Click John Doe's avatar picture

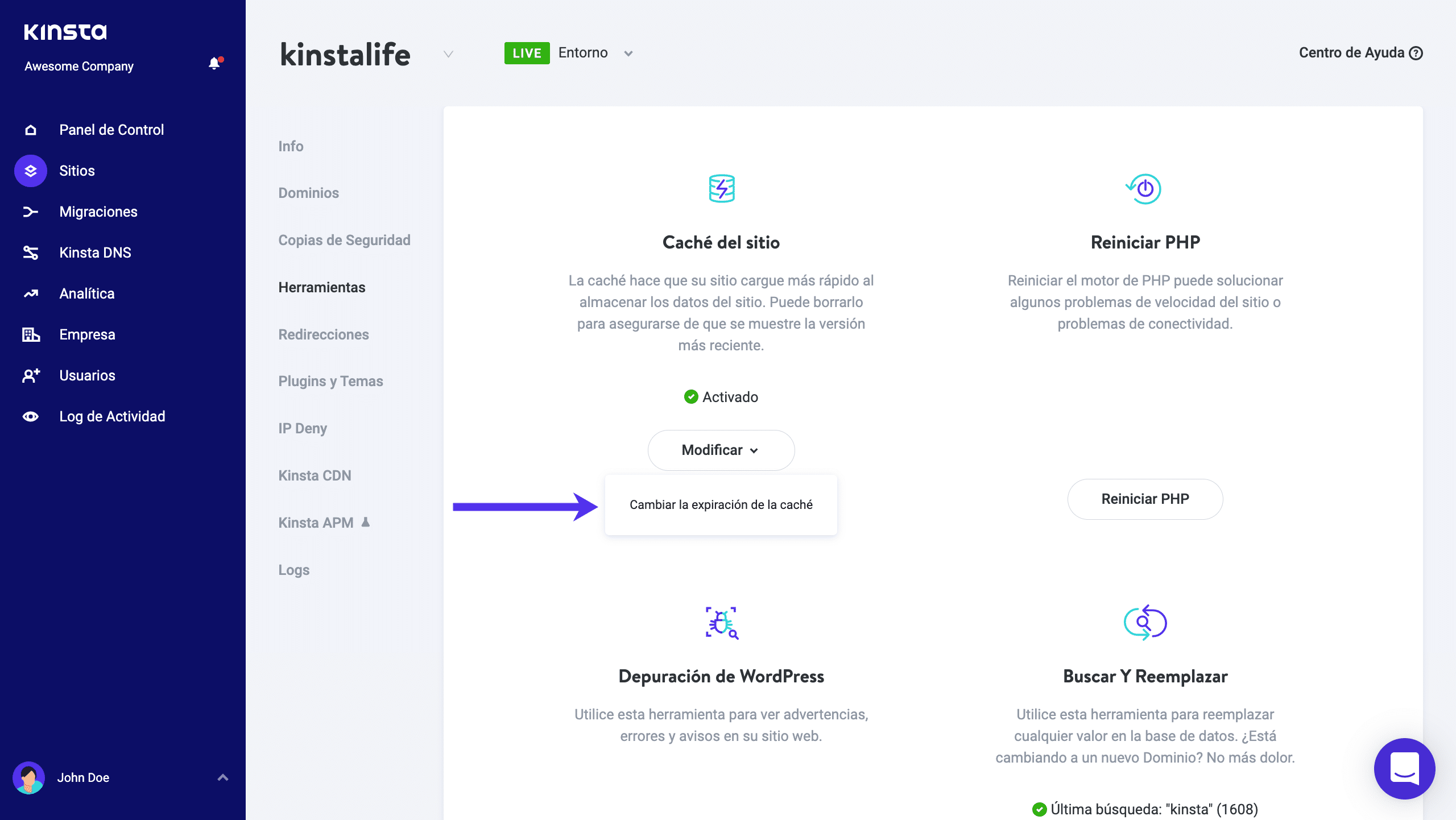[x=28, y=777]
